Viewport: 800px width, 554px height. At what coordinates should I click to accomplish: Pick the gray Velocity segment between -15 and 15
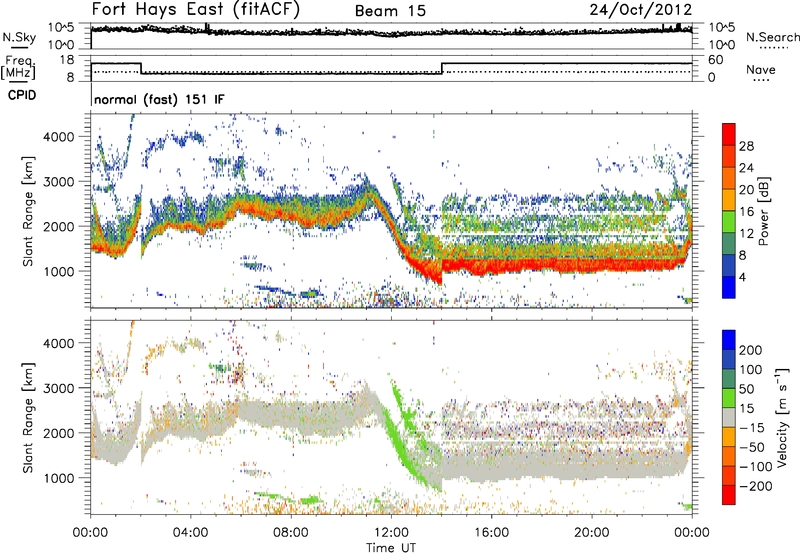[729, 418]
